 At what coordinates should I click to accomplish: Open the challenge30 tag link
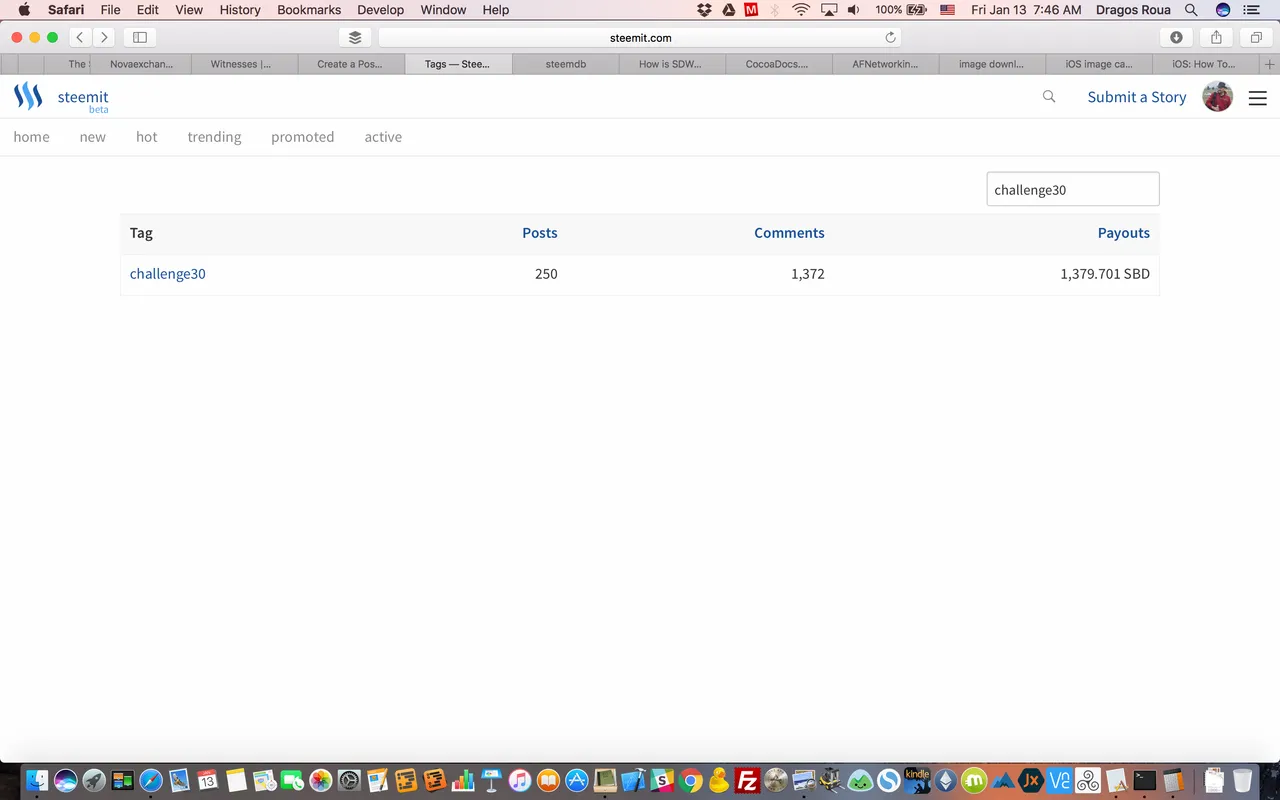click(x=168, y=274)
